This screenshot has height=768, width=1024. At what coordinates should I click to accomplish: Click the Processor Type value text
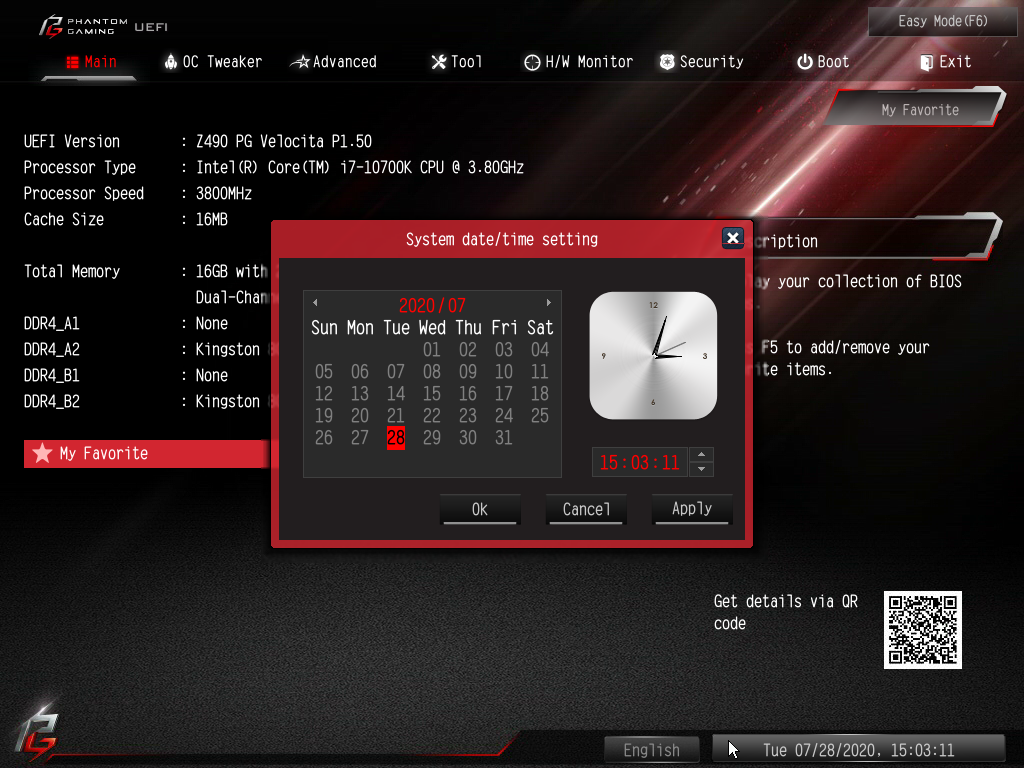[360, 168]
